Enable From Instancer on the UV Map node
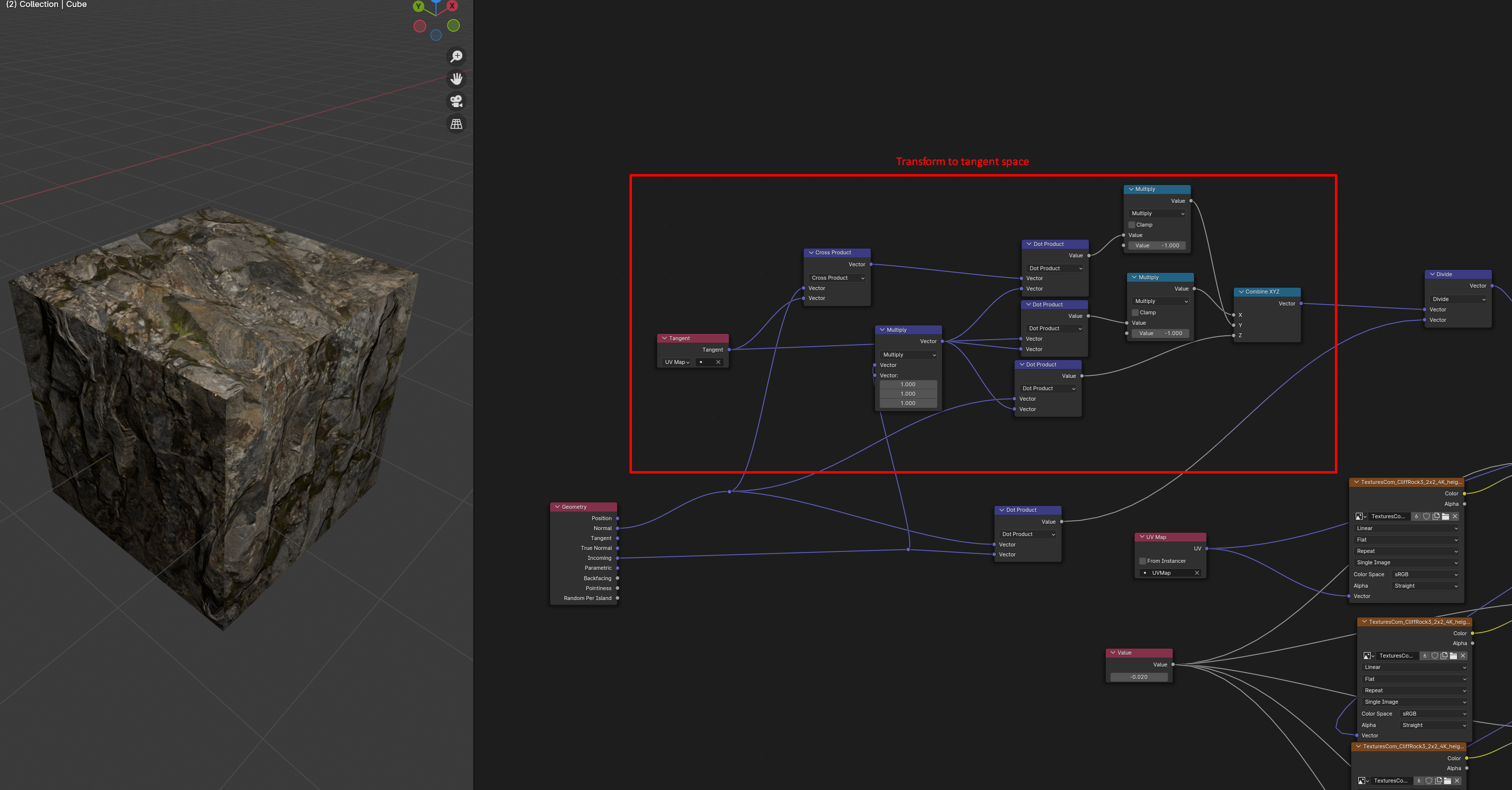 tap(1143, 561)
